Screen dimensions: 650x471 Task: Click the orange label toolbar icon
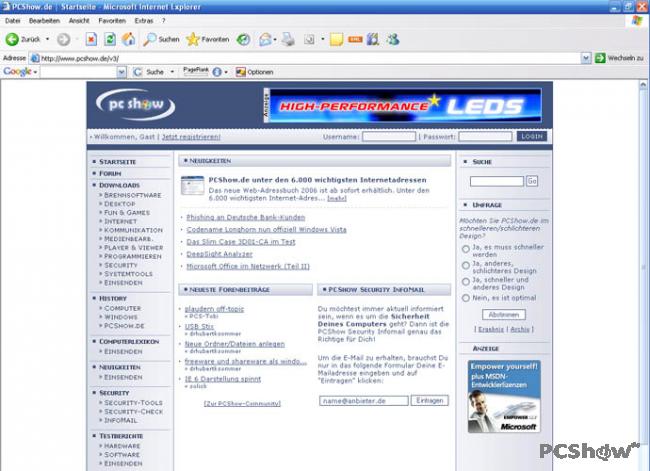pos(355,39)
